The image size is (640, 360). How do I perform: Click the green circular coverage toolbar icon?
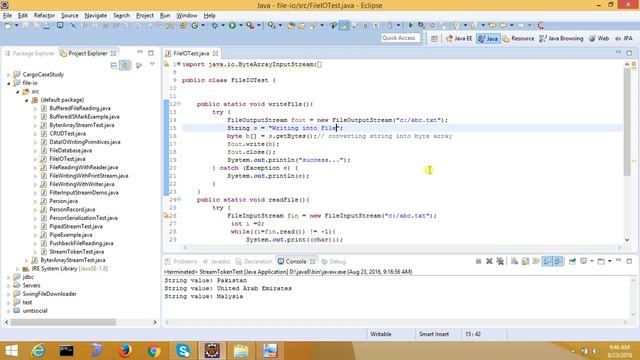pyautogui.click(x=195, y=25)
